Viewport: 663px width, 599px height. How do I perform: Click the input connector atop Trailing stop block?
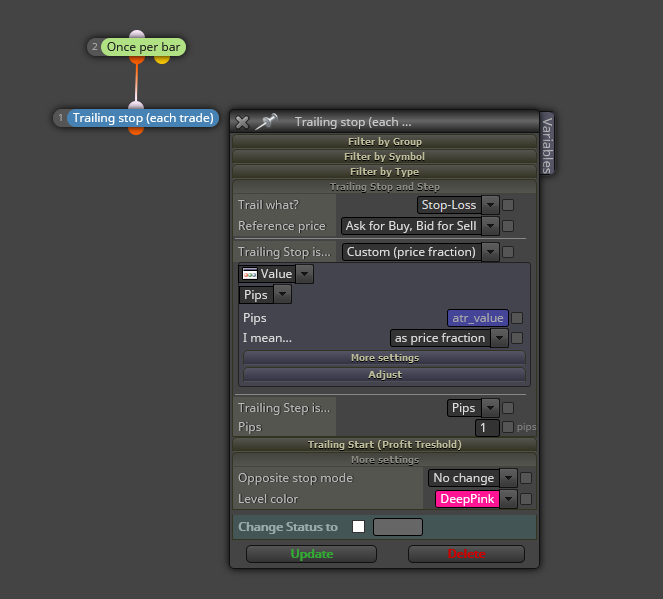[136, 105]
